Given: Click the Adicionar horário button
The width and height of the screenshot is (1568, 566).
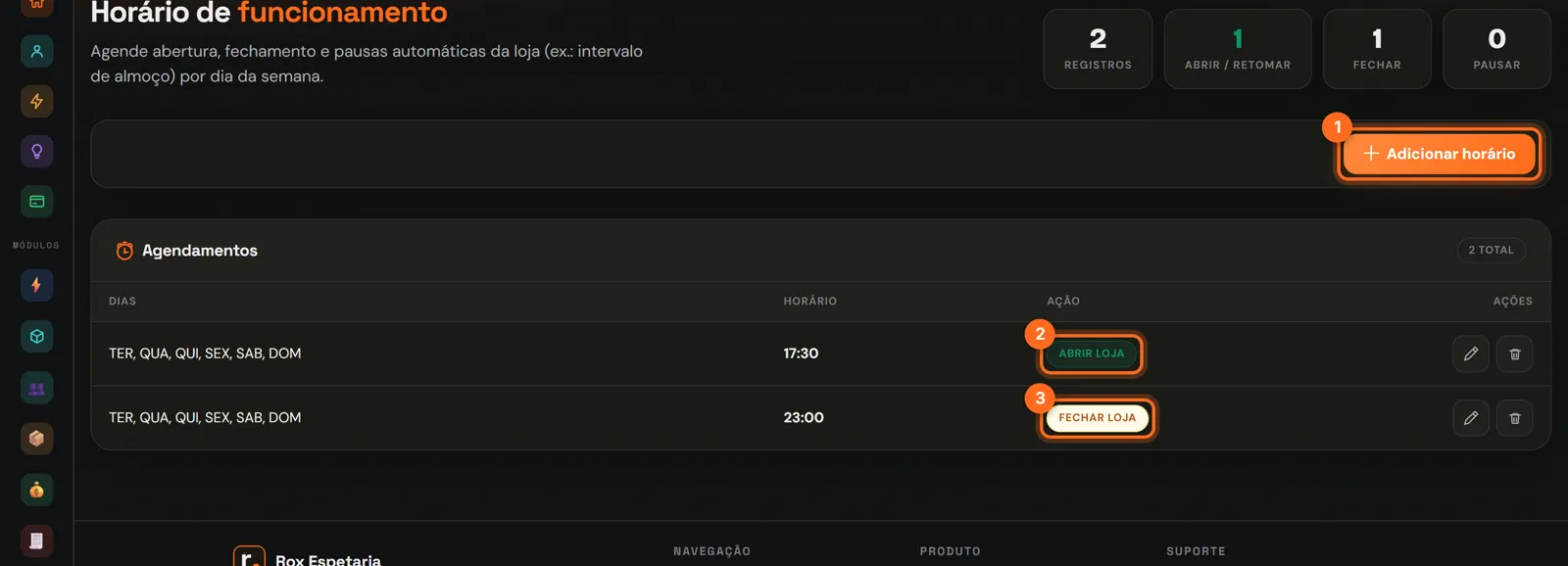Looking at the screenshot, I should pyautogui.click(x=1439, y=154).
